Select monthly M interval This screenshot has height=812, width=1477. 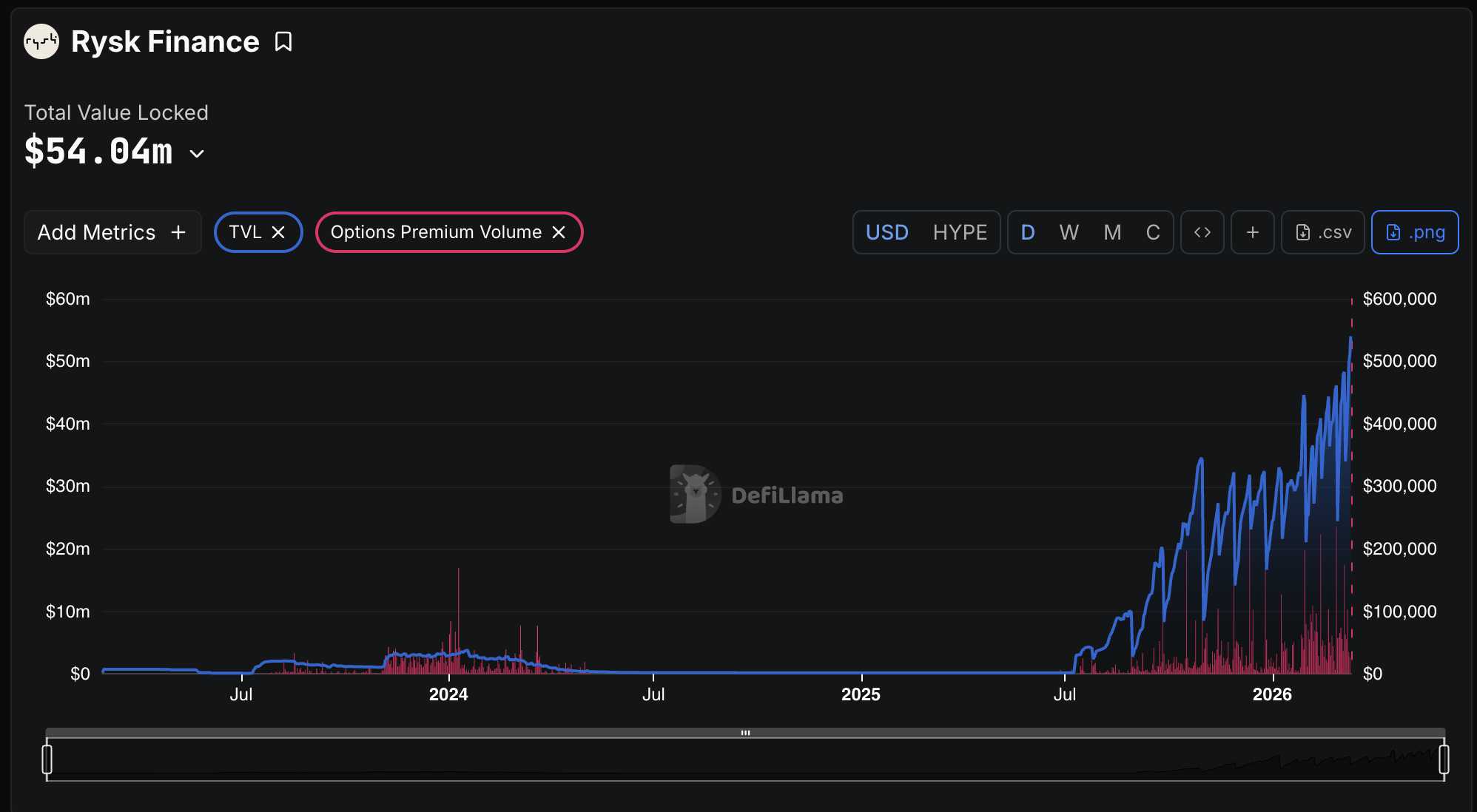coord(1112,232)
